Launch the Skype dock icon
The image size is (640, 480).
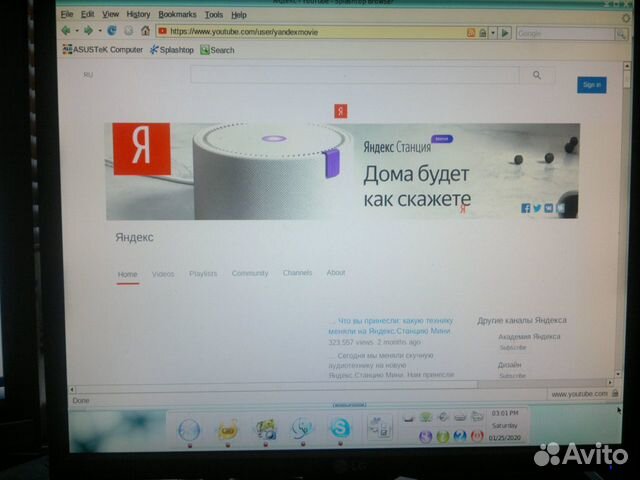click(340, 429)
